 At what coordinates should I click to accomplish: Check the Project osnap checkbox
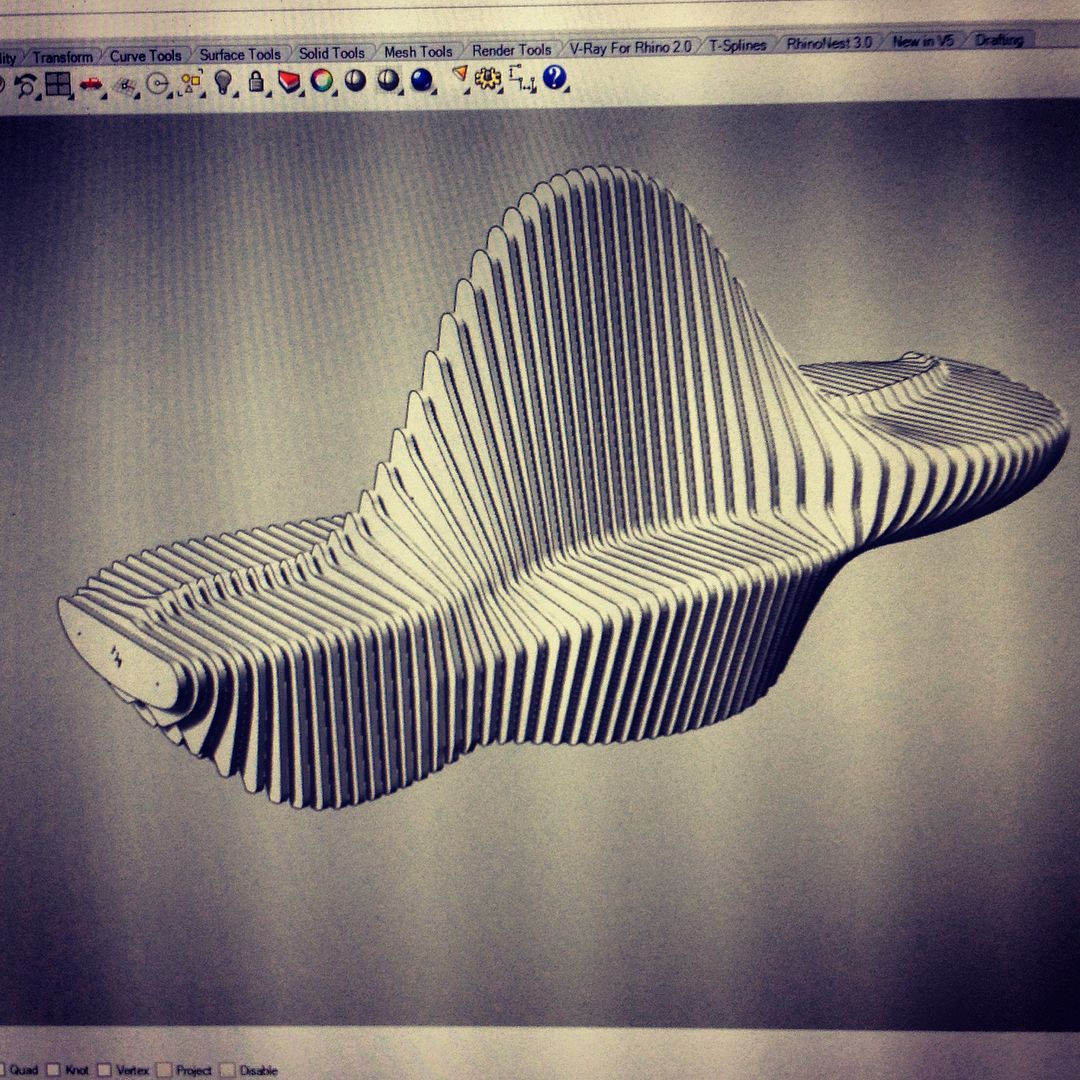point(165,1070)
